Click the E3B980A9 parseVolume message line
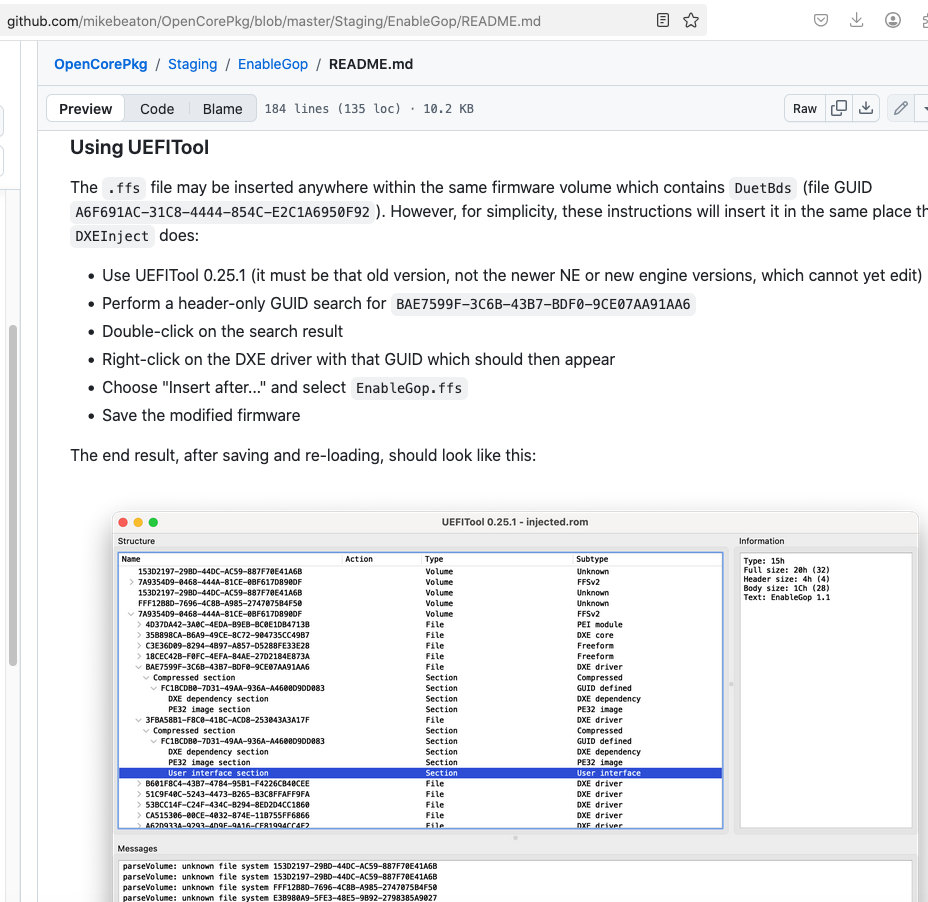The width and height of the screenshot is (928, 902). [280, 897]
